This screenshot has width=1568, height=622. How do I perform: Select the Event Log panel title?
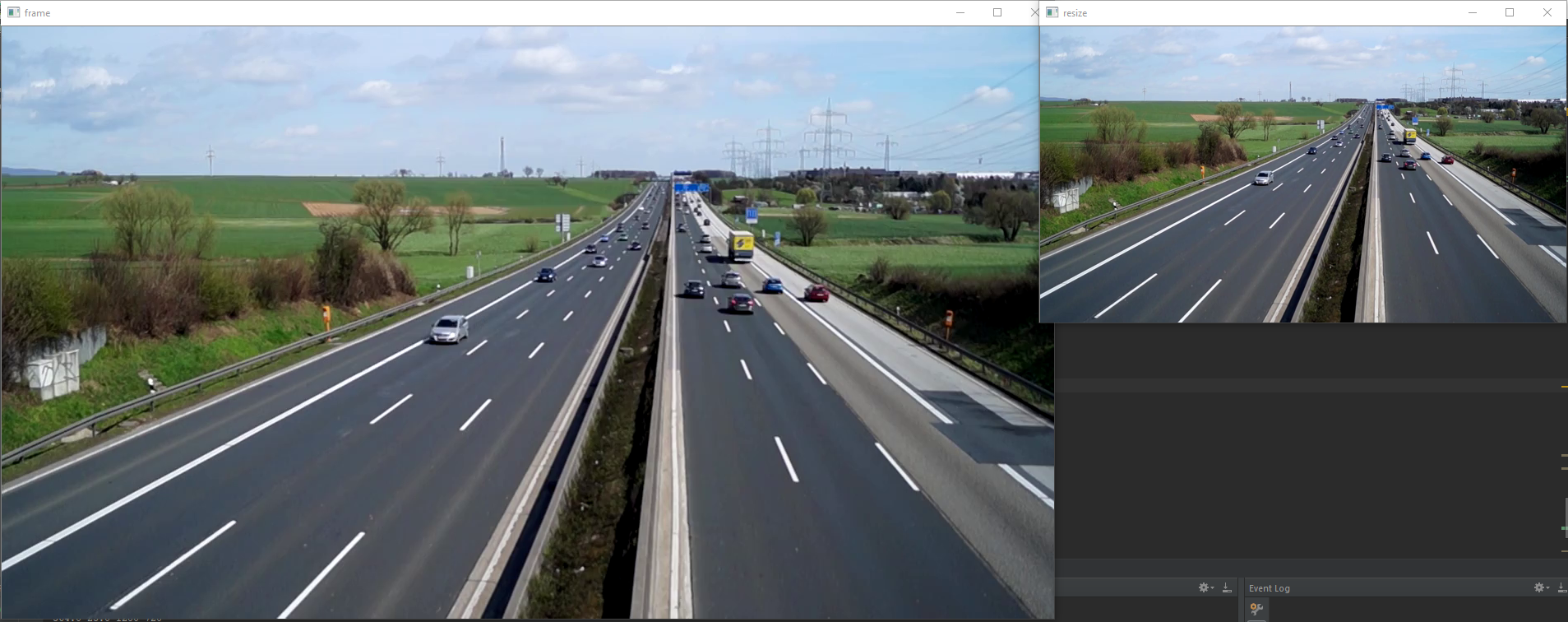1270,588
